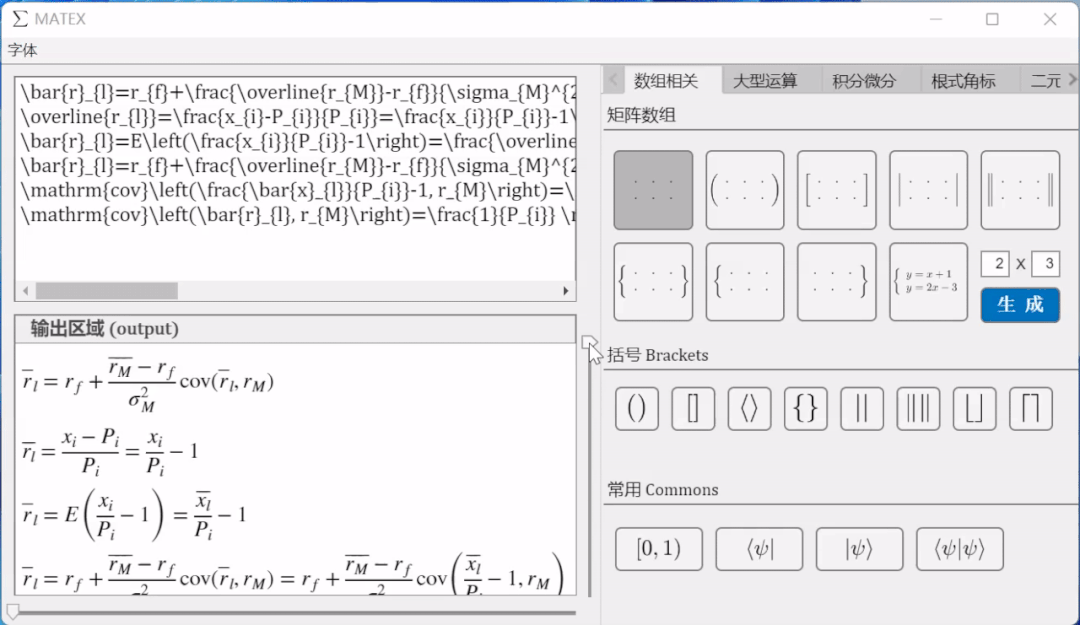
Task: Insert floor brackets symbol
Action: coord(974,408)
